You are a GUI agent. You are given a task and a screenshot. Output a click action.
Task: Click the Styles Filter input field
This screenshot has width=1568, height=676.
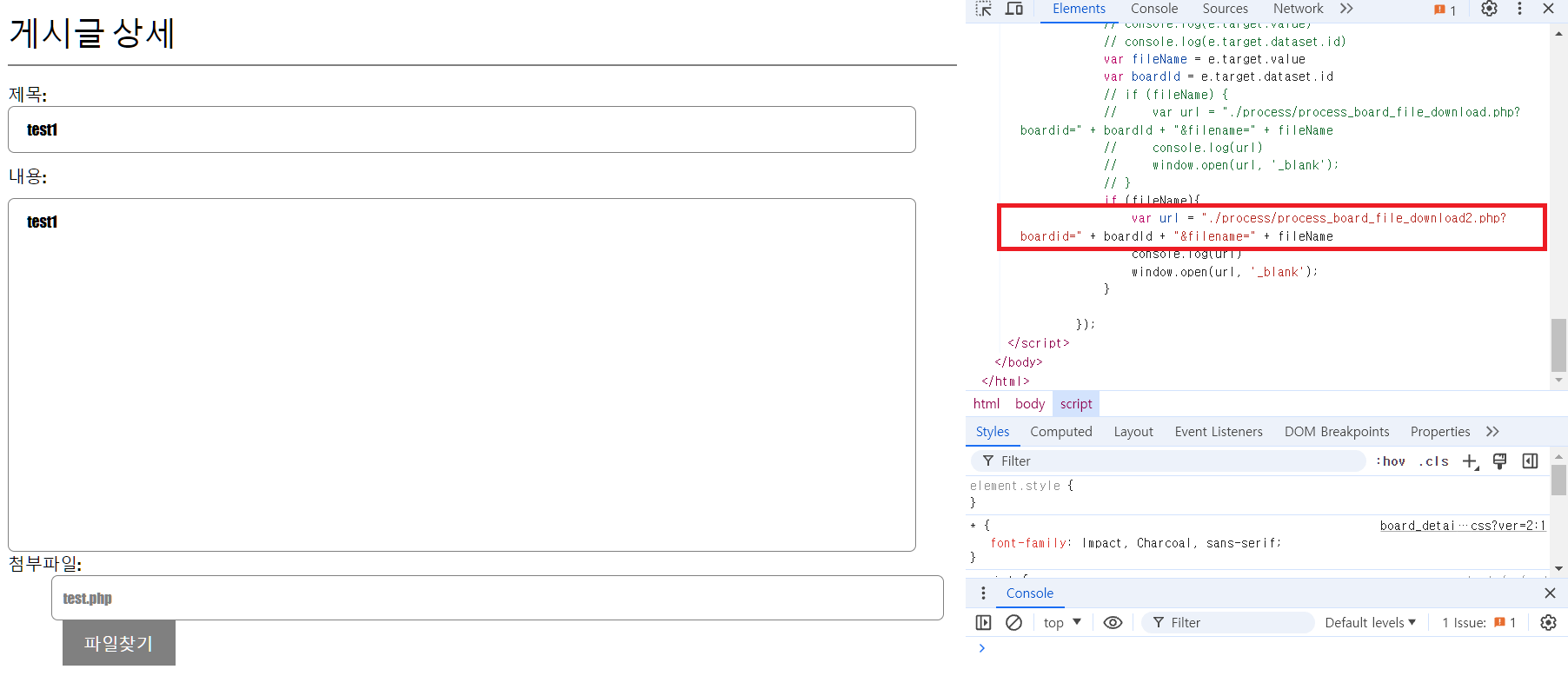point(1168,461)
